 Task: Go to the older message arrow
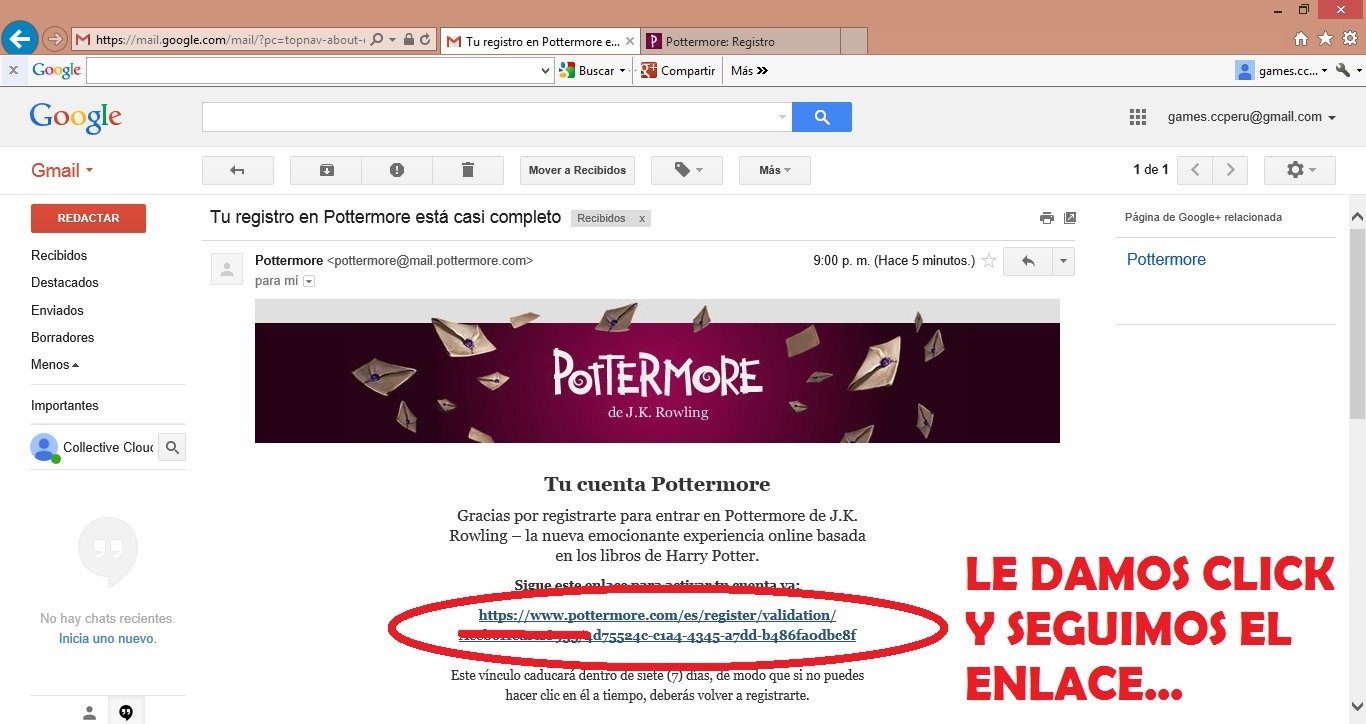tap(1231, 170)
